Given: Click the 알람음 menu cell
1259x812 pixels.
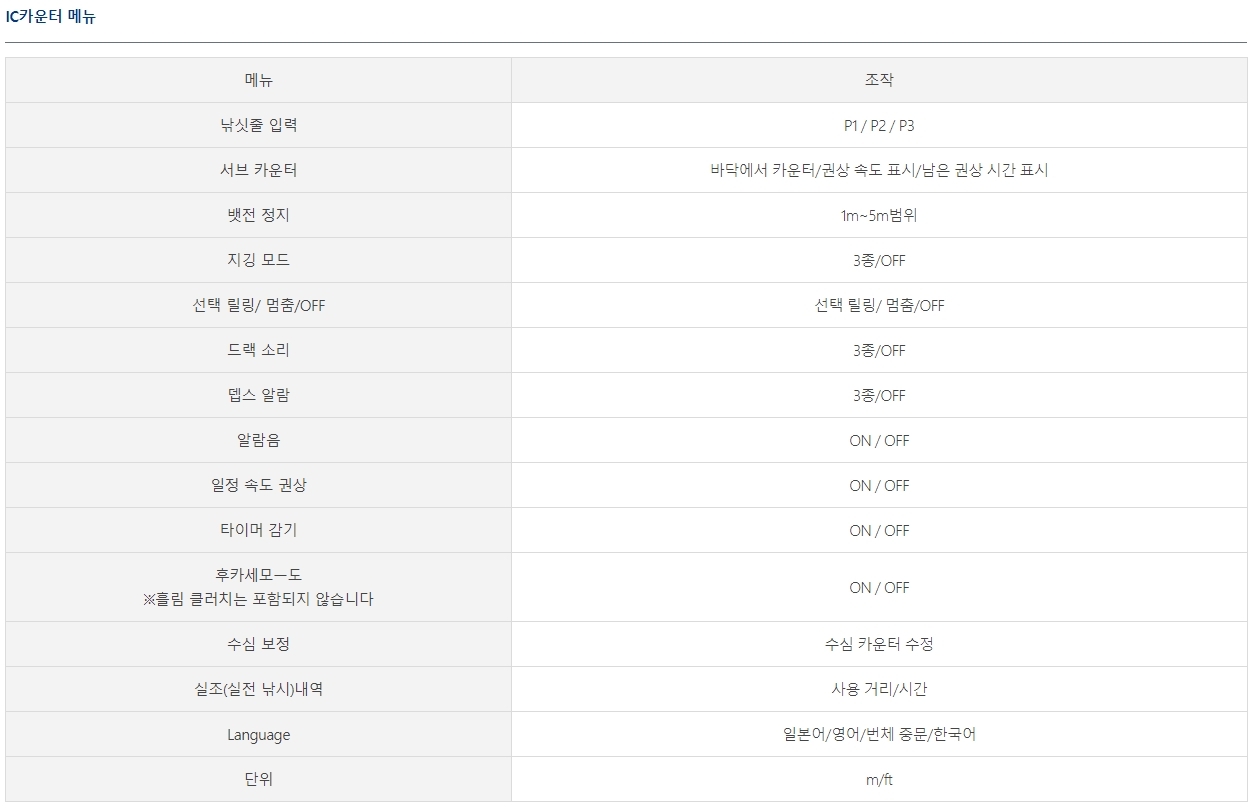Looking at the screenshot, I should coord(258,440).
